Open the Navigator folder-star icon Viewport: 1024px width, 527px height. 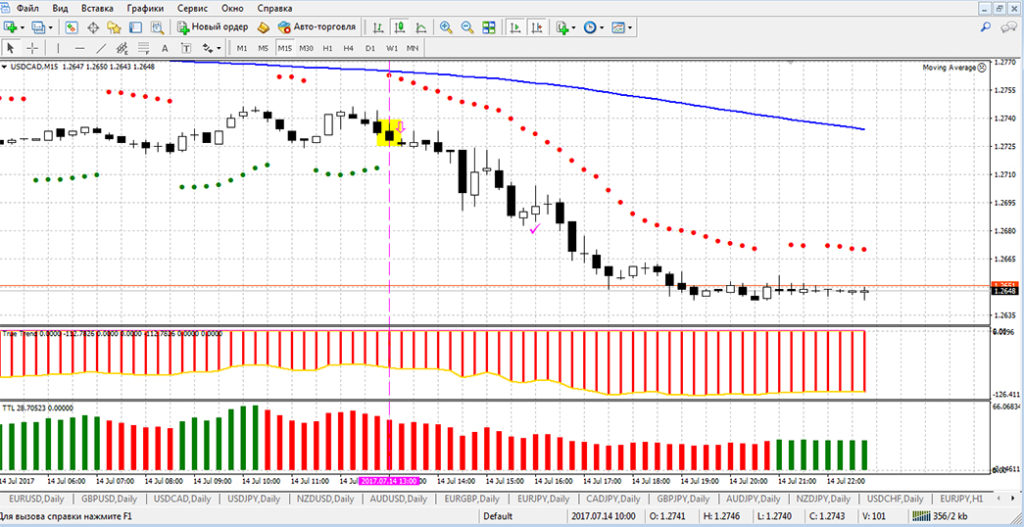click(x=114, y=27)
